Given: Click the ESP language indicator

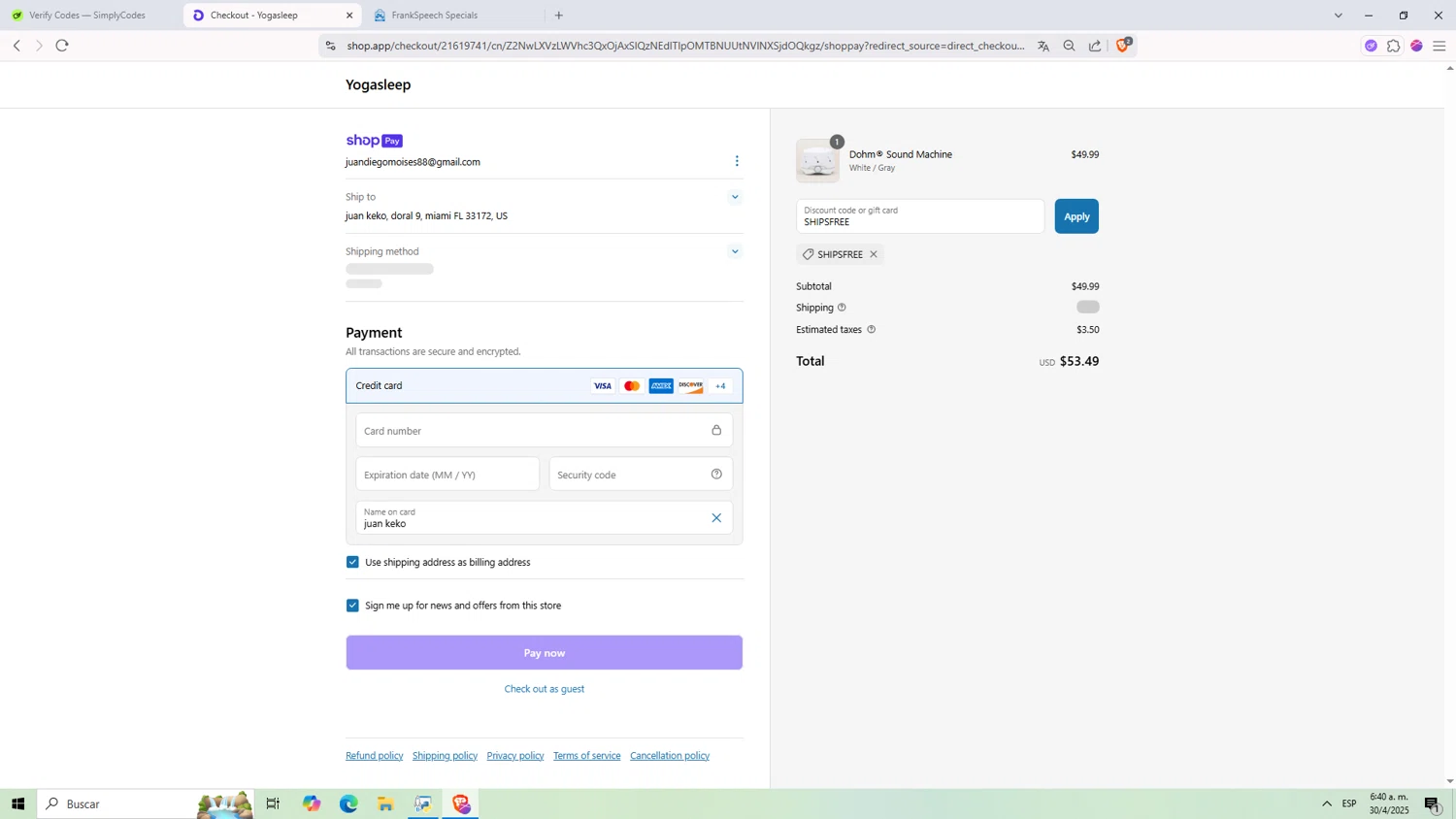Looking at the screenshot, I should pyautogui.click(x=1349, y=803).
